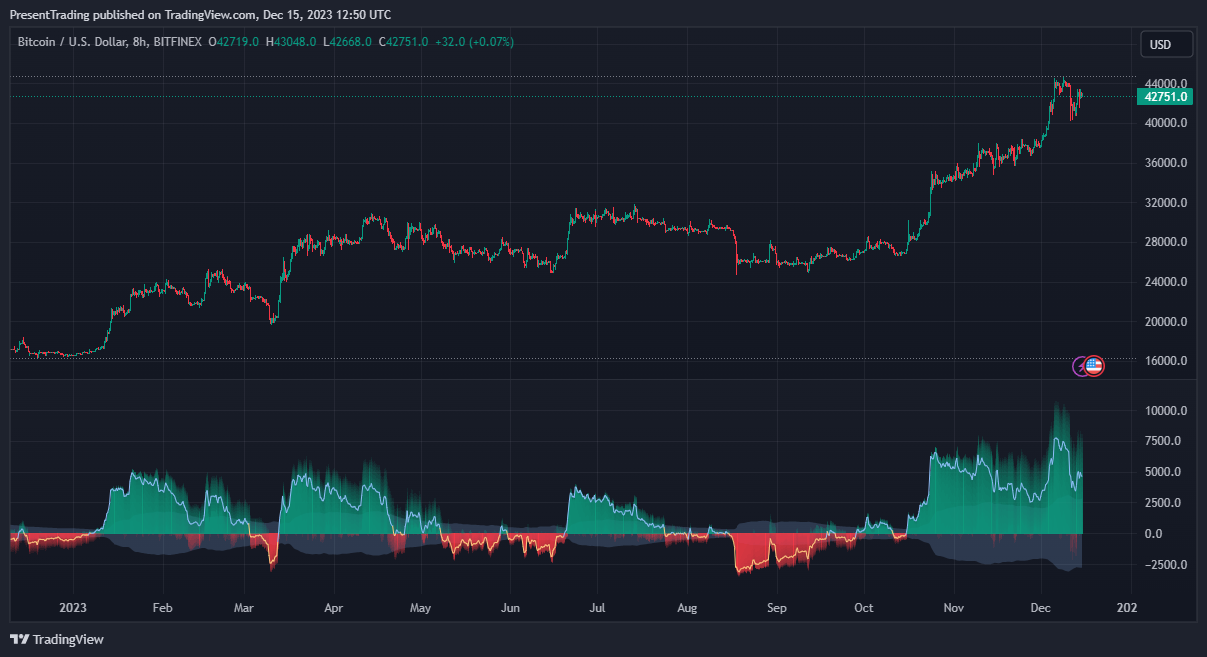
Task: Click the 10000.0 indicator axis label
Action: [x=1166, y=410]
